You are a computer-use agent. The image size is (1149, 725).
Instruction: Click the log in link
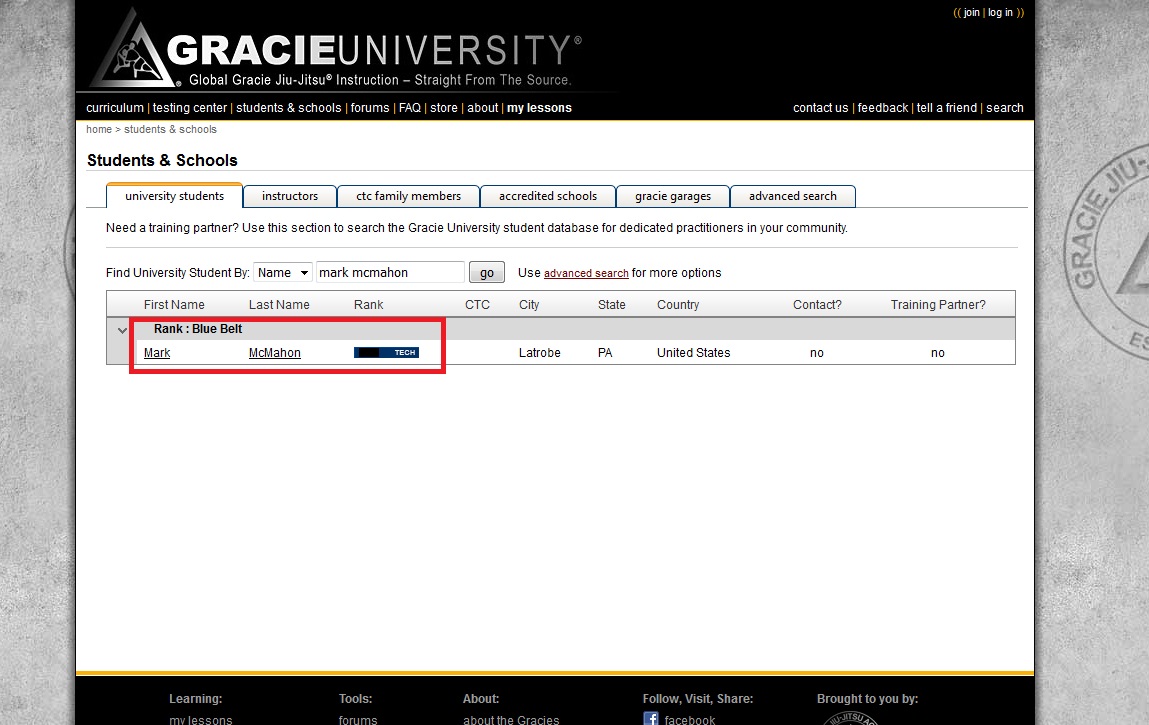[1000, 12]
